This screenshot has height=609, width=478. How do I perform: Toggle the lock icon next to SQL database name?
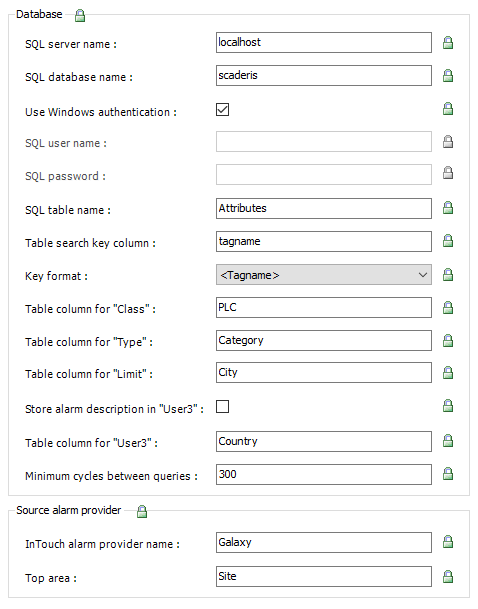point(448,76)
